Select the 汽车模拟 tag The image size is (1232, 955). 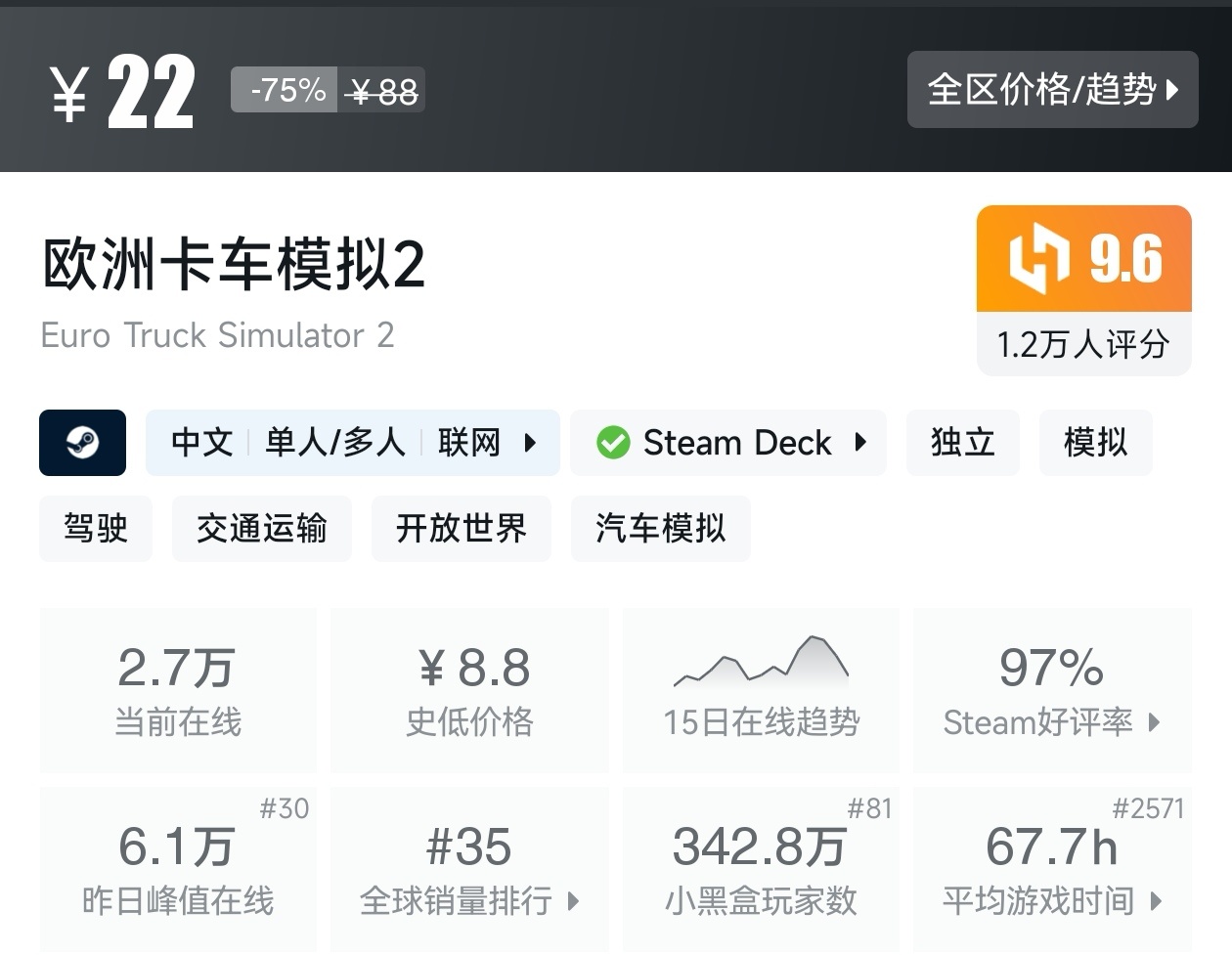pyautogui.click(x=661, y=529)
